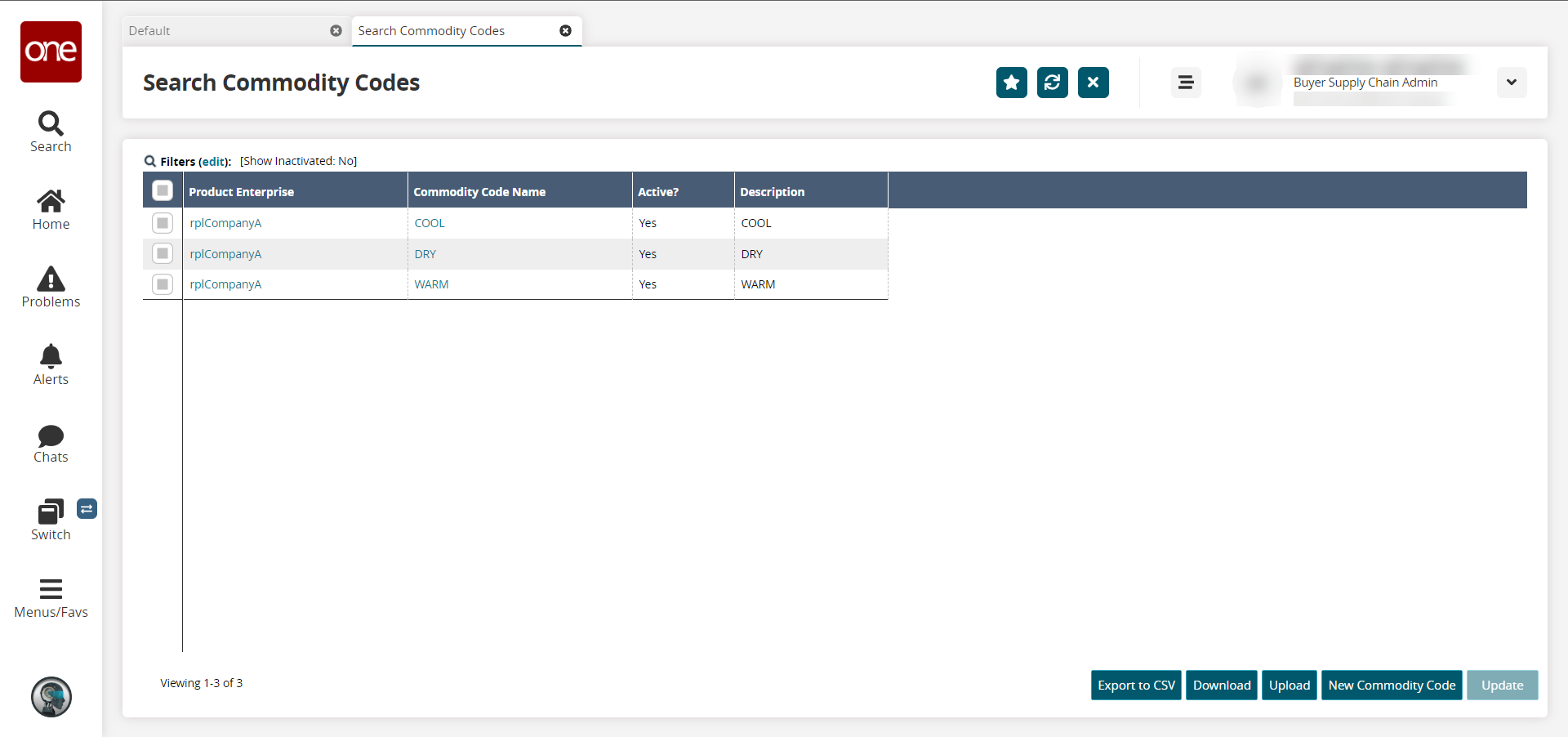Select the WARM row checkbox
This screenshot has width=1568, height=737.
click(x=163, y=284)
